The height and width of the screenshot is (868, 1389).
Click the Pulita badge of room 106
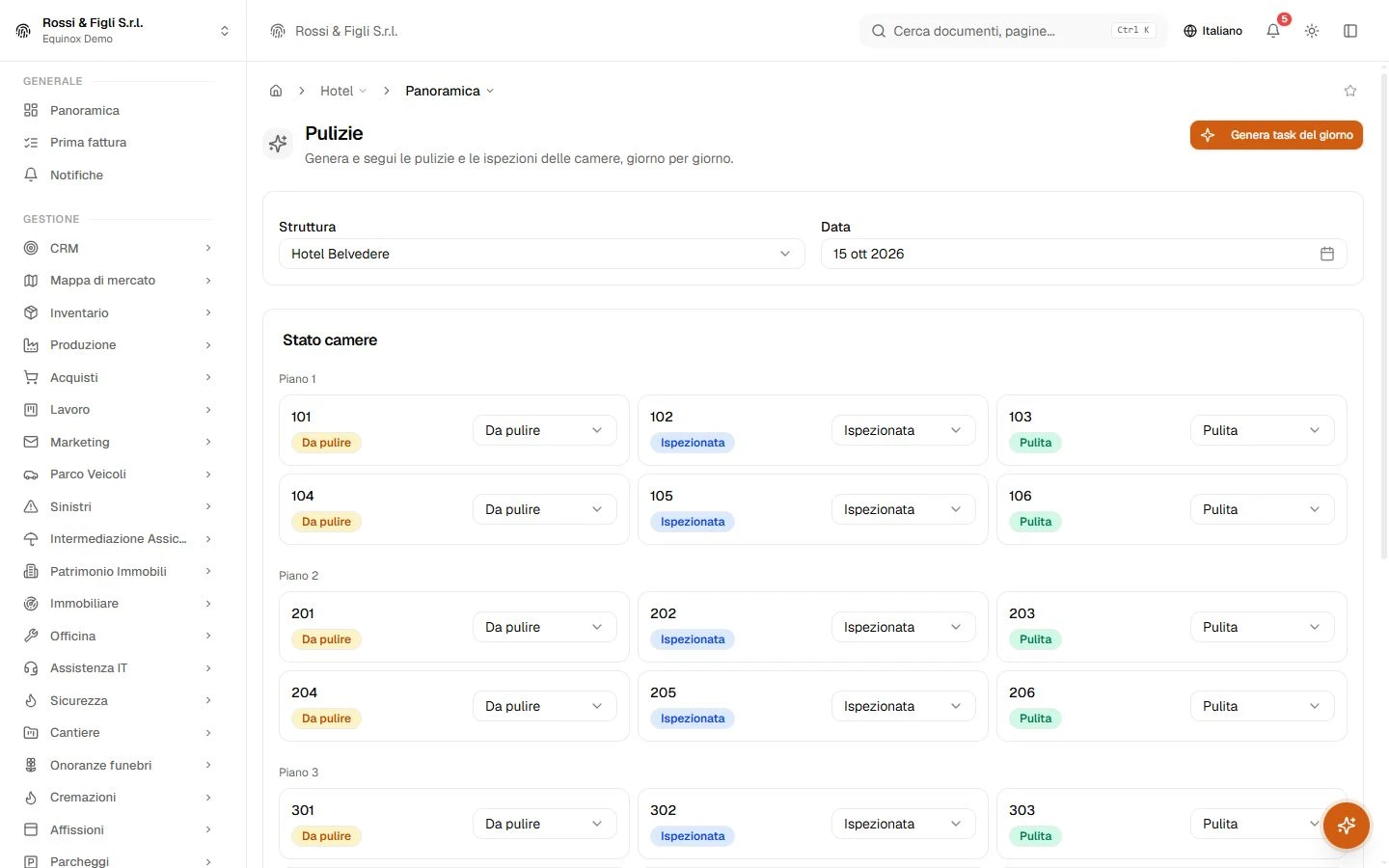click(1035, 522)
